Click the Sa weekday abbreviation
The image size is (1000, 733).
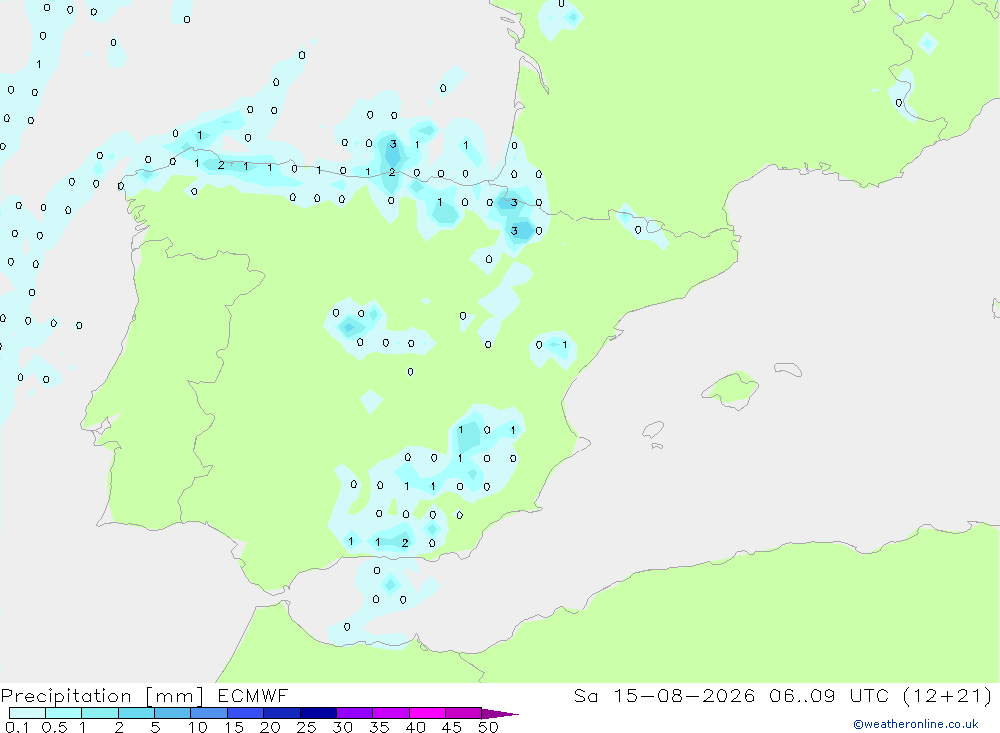pyautogui.click(x=586, y=695)
